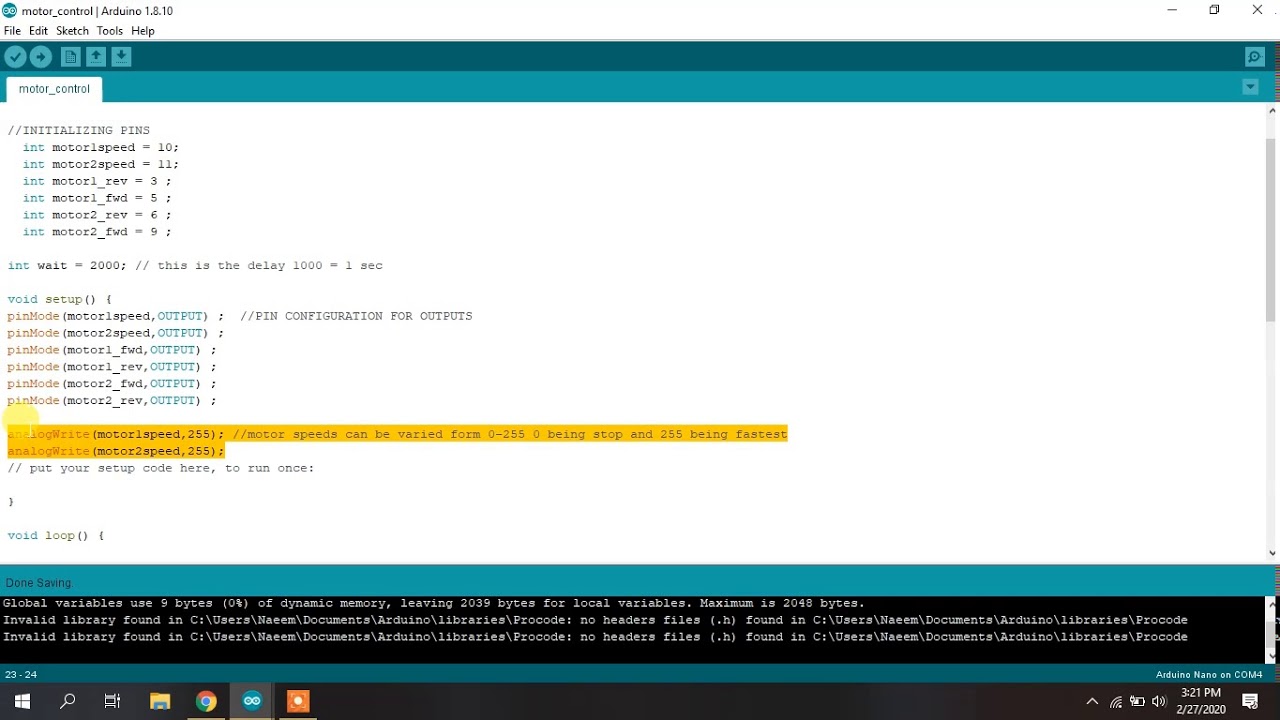Click the 'pinMode(motor2speed,OUTPUT)' line

pos(115,333)
